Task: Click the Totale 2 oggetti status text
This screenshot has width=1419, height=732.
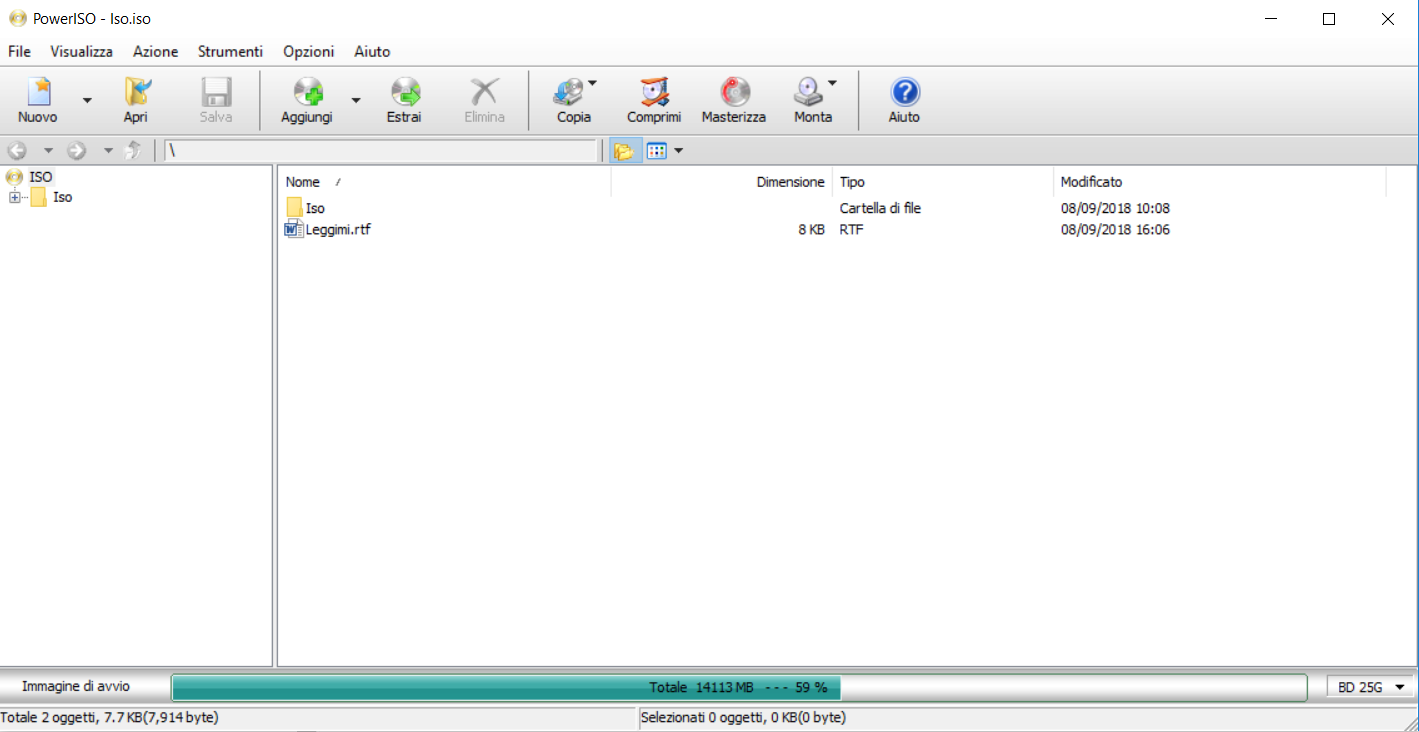Action: (110, 717)
